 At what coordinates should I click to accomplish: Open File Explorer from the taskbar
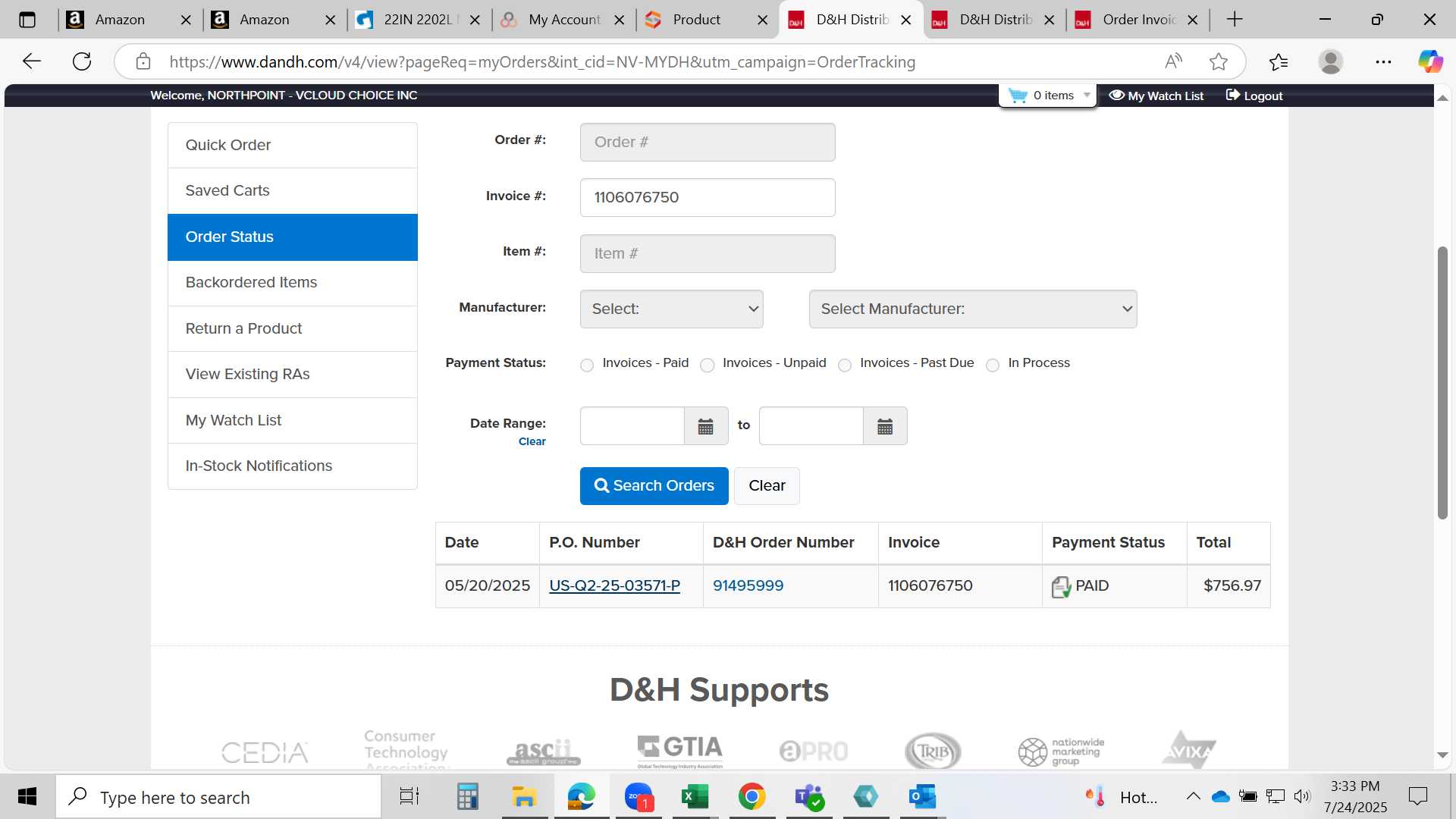tap(524, 797)
